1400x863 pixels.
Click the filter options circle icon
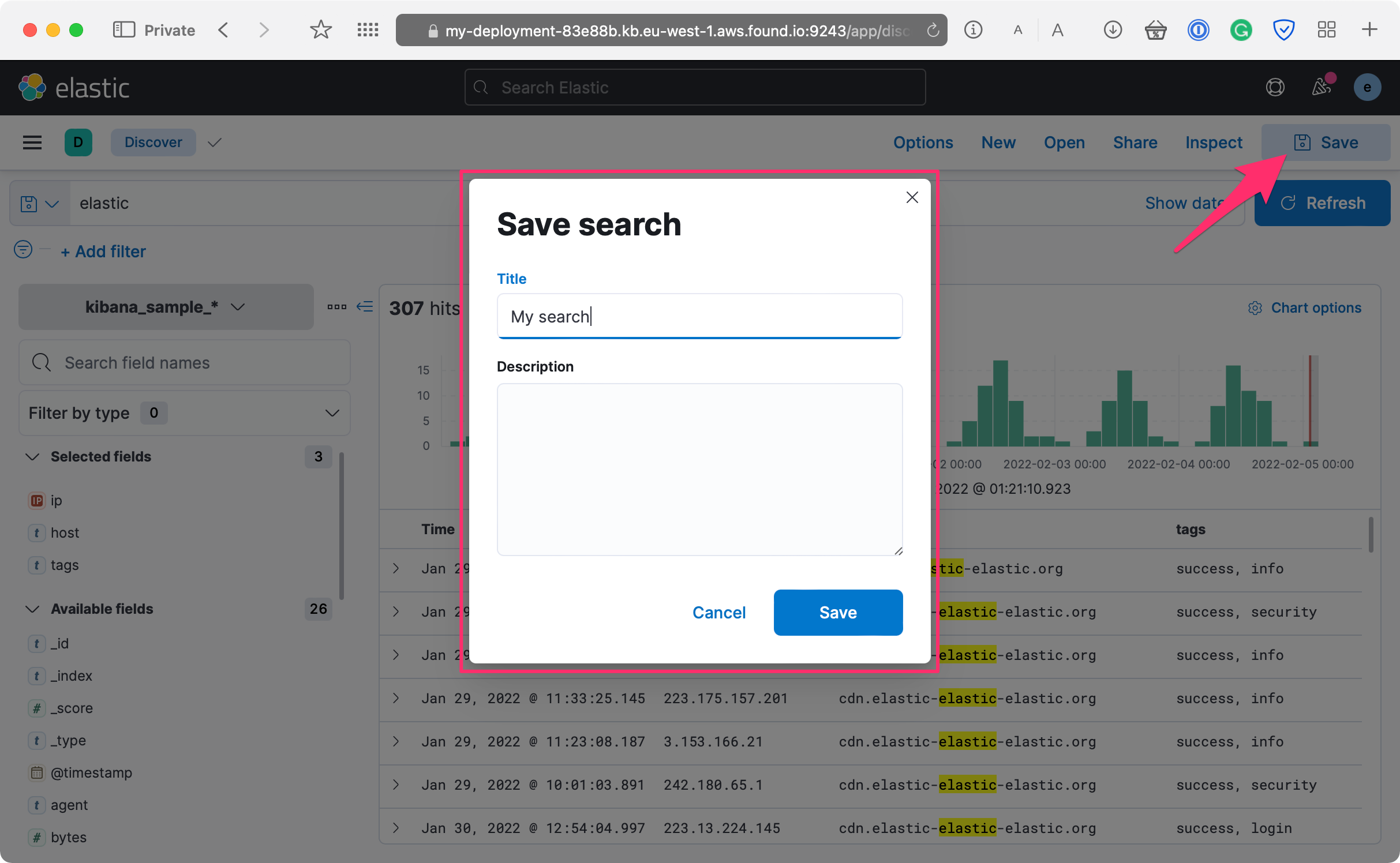pos(23,250)
